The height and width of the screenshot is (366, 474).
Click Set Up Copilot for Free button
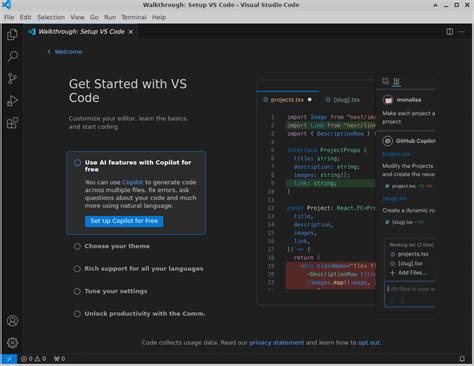[x=124, y=221]
